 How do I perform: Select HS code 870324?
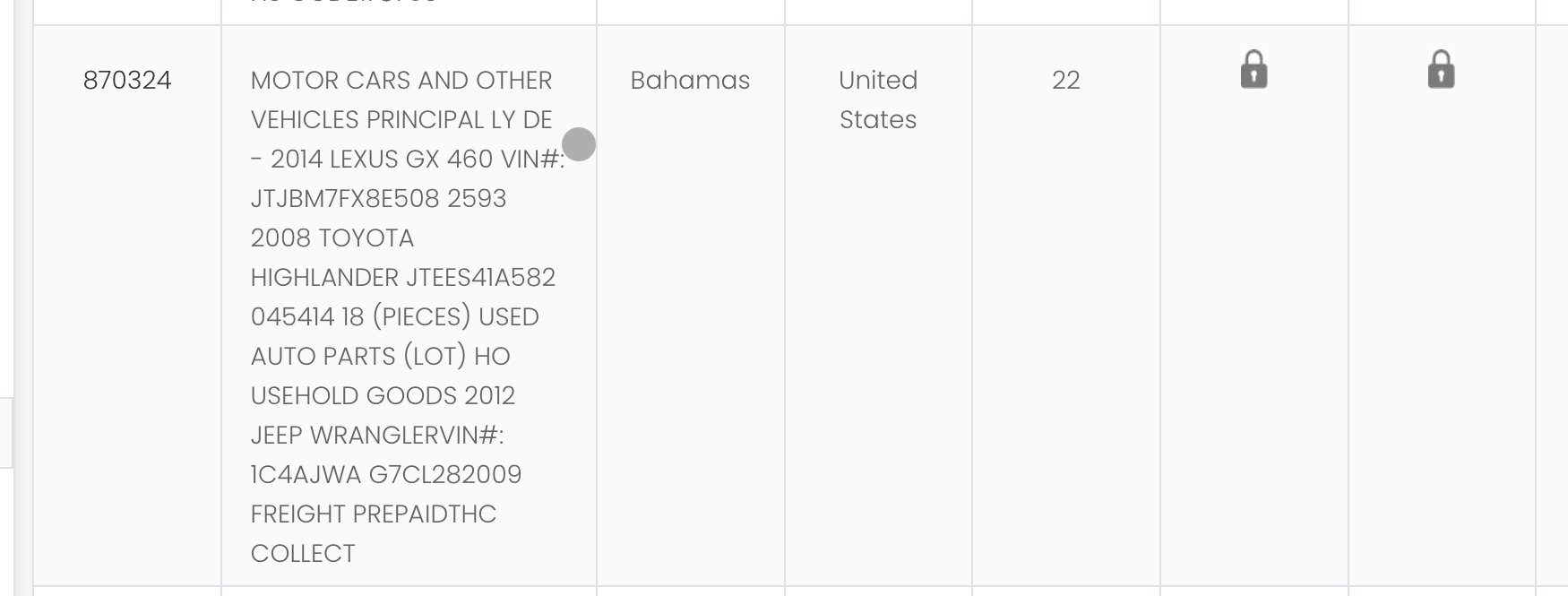coord(127,81)
